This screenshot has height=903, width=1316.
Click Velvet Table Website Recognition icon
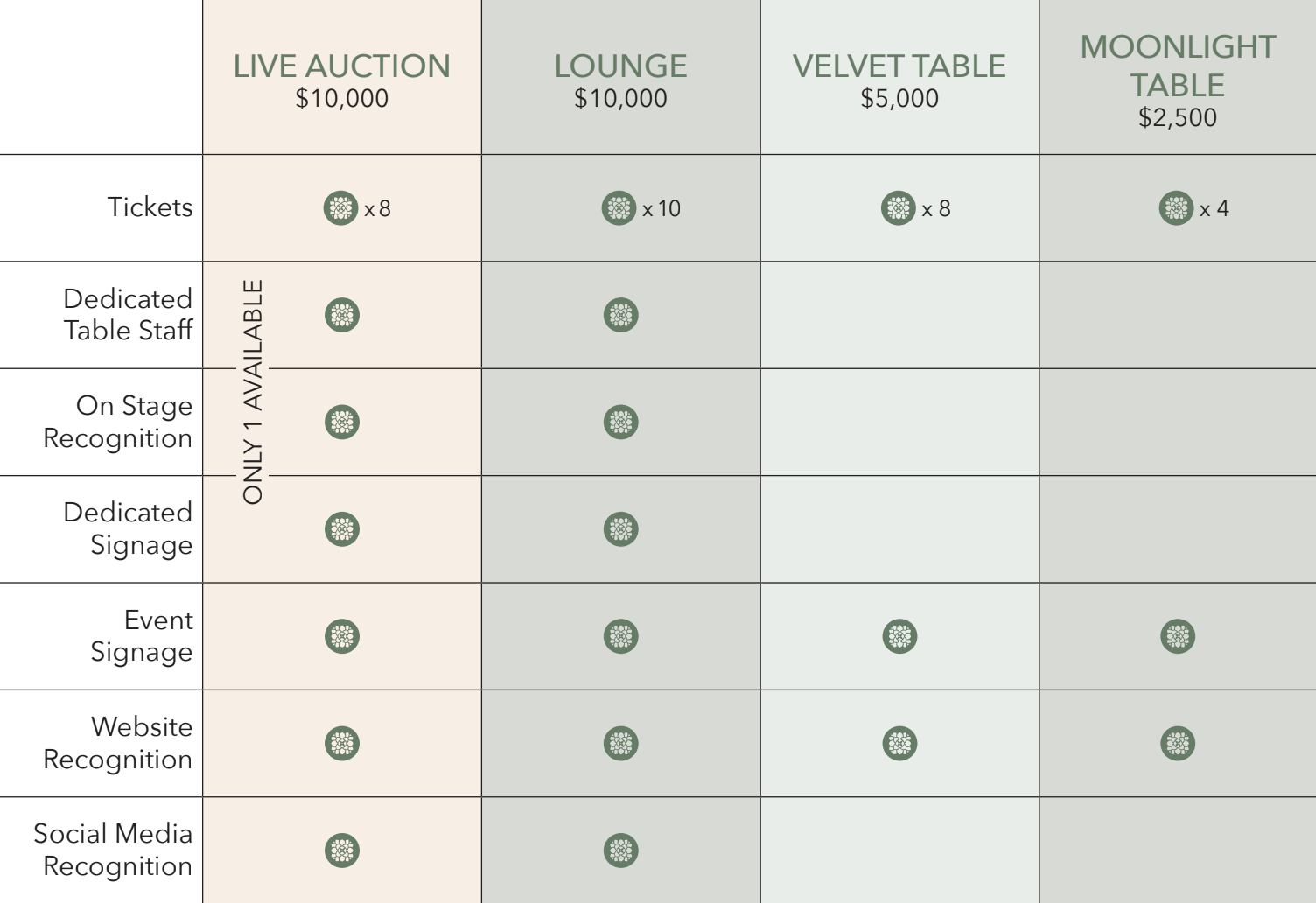[x=899, y=744]
